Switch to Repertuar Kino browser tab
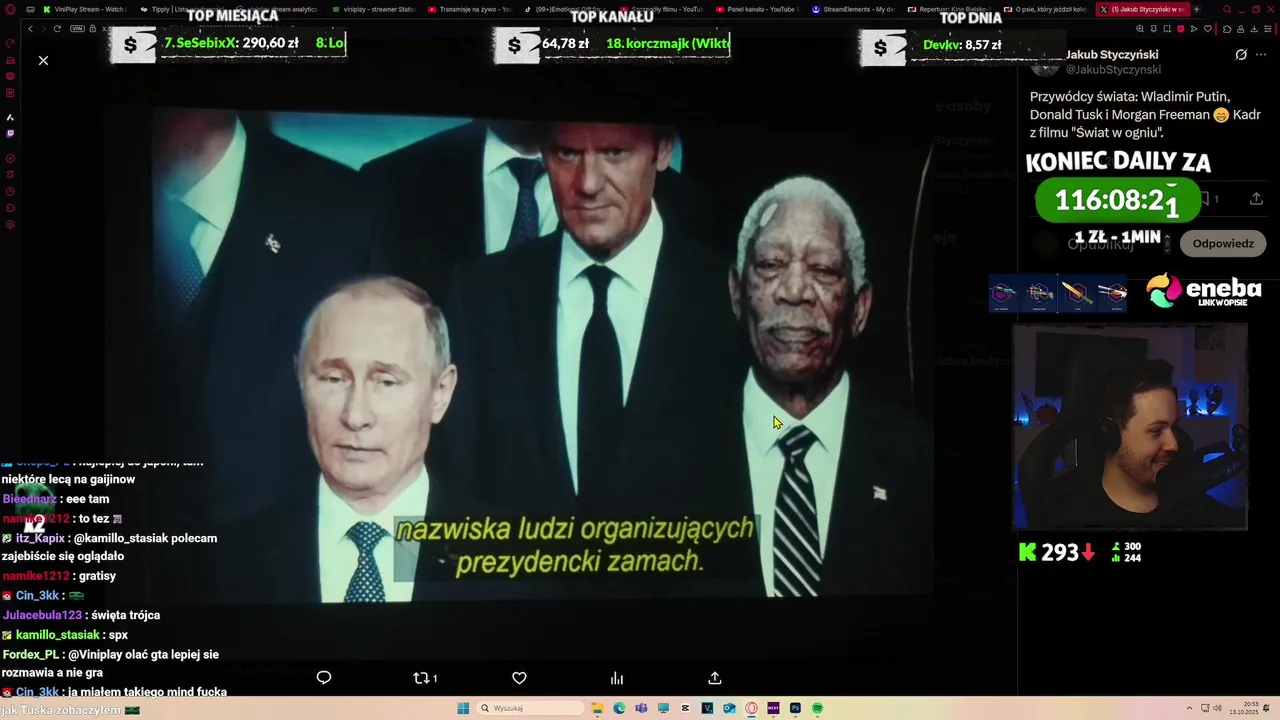Screen dimensions: 1280x720 click(x=948, y=9)
